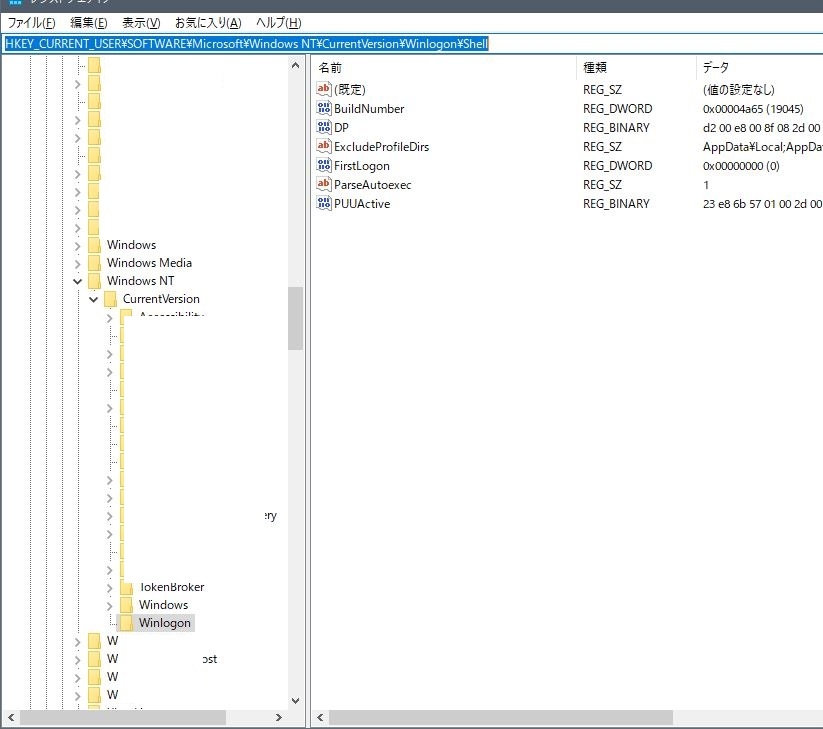
Task: Click the FirstLogon DWORD value icon
Action: [323, 165]
